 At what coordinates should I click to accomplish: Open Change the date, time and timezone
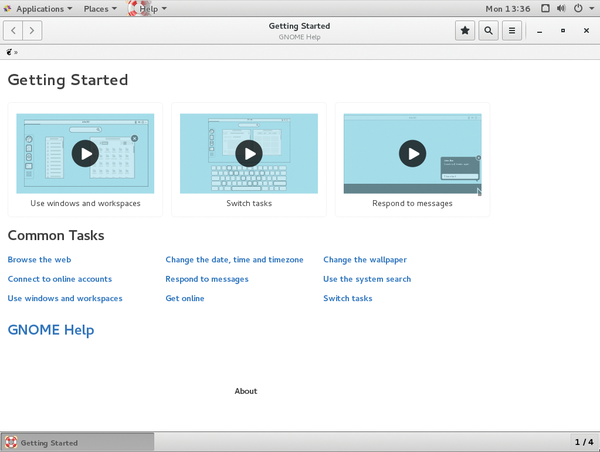pos(234,259)
